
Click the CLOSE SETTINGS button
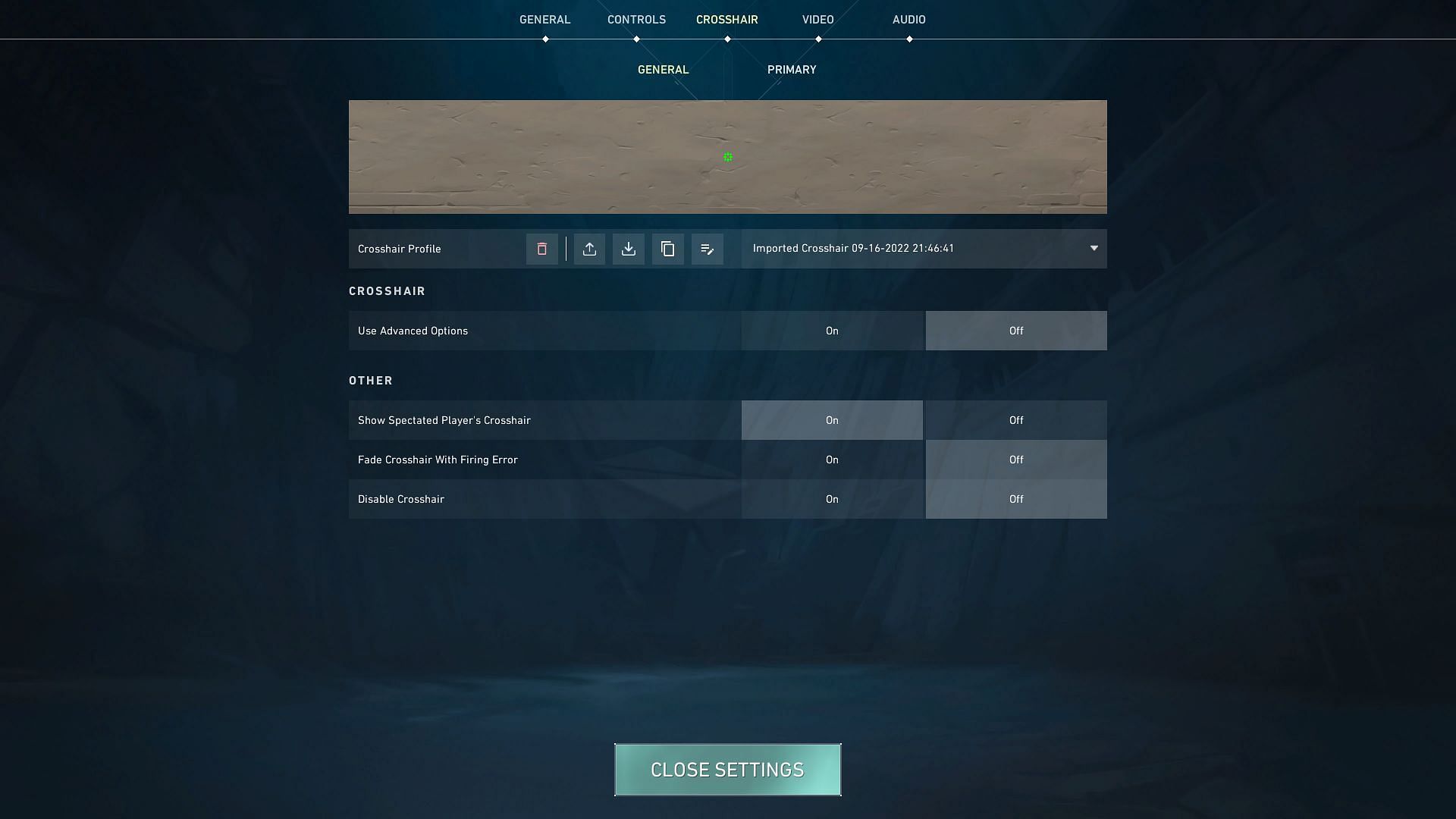[x=728, y=770]
